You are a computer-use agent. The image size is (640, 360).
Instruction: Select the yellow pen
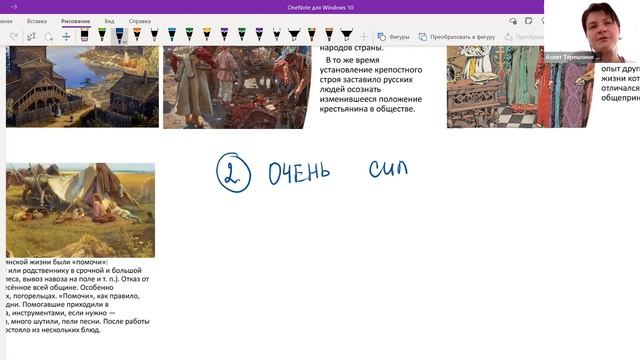pyautogui.click(x=207, y=35)
